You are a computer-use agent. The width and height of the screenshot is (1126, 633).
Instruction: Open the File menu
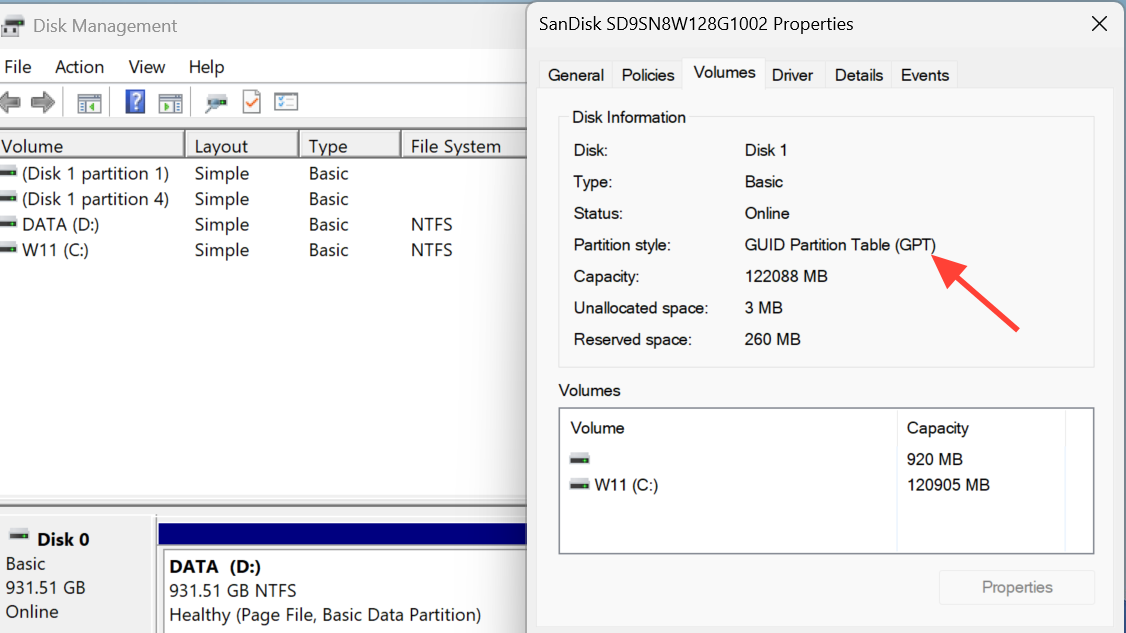[x=18, y=67]
